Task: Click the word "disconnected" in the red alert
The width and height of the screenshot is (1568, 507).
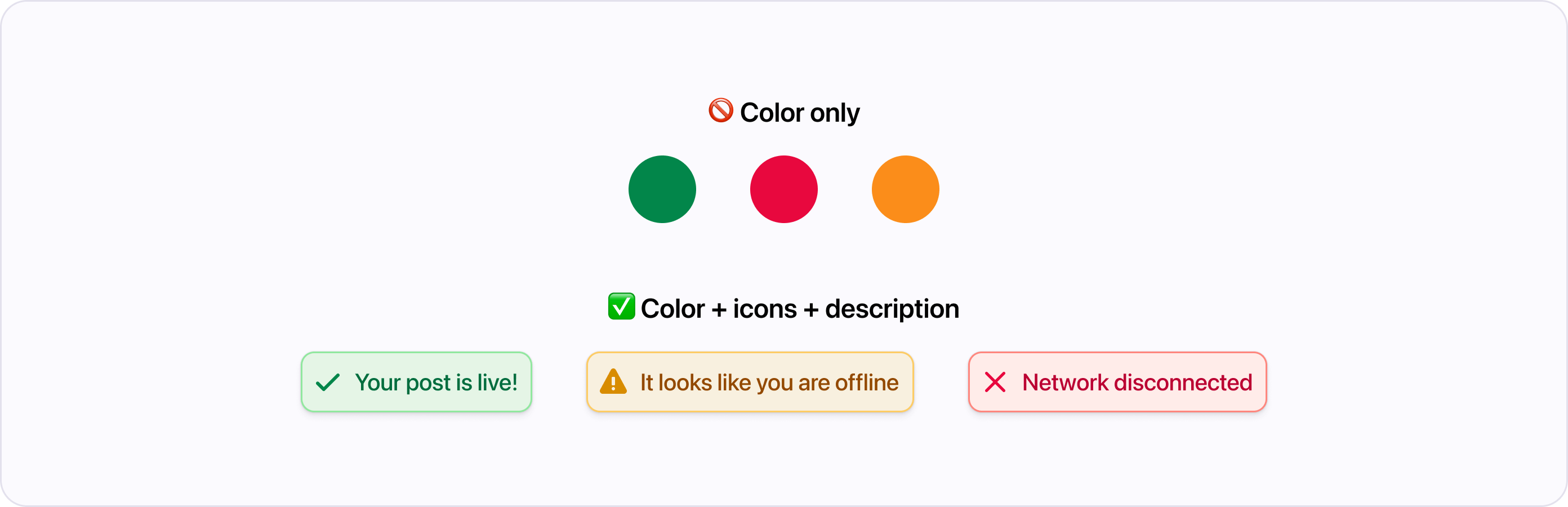Action: (x=1183, y=383)
